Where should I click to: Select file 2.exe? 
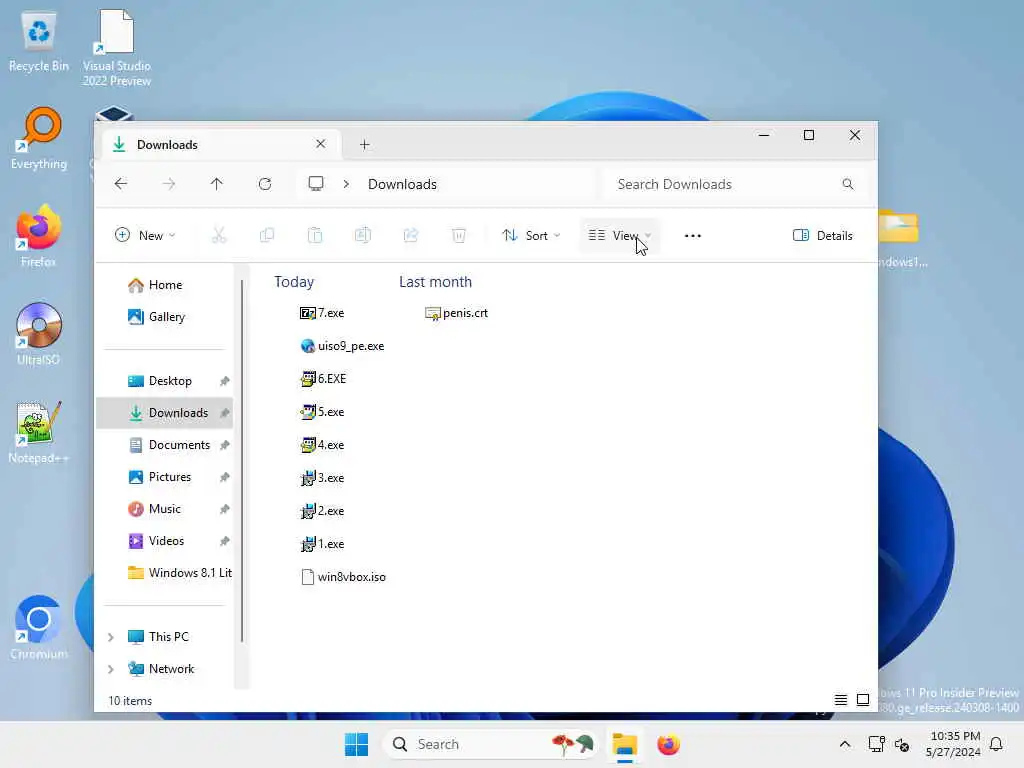click(x=321, y=511)
